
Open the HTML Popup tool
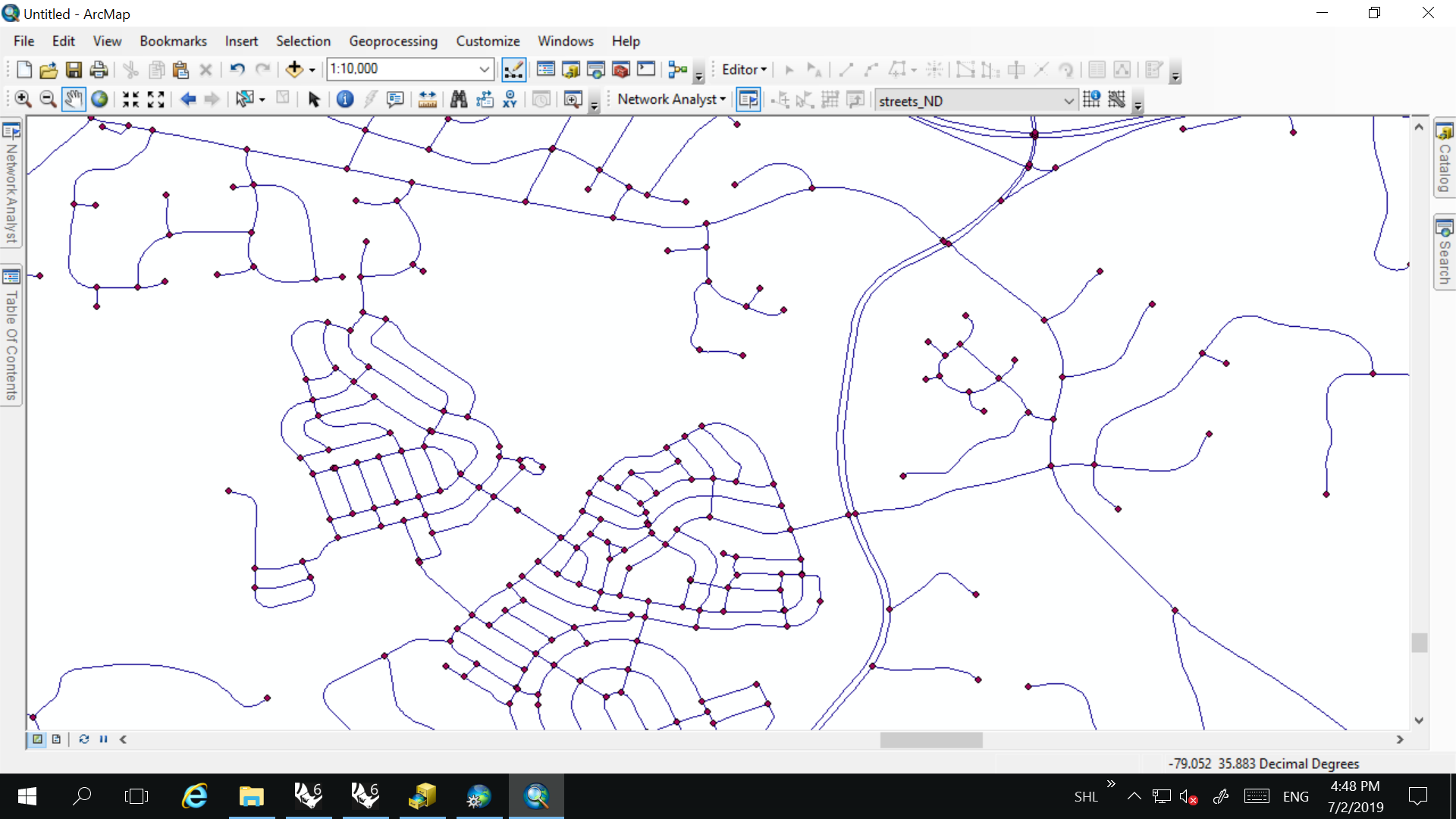tap(395, 99)
